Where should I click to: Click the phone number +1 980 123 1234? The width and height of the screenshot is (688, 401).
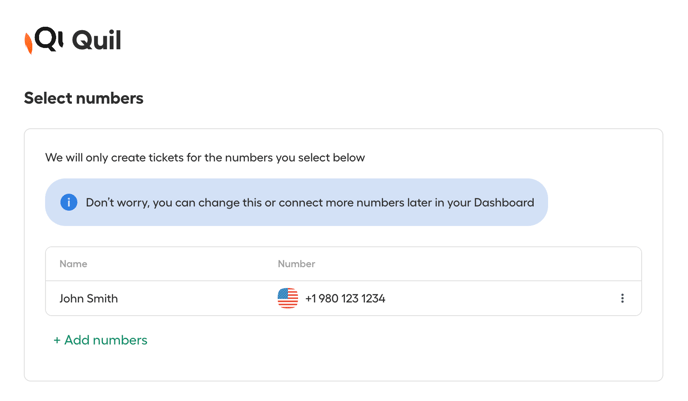(345, 298)
